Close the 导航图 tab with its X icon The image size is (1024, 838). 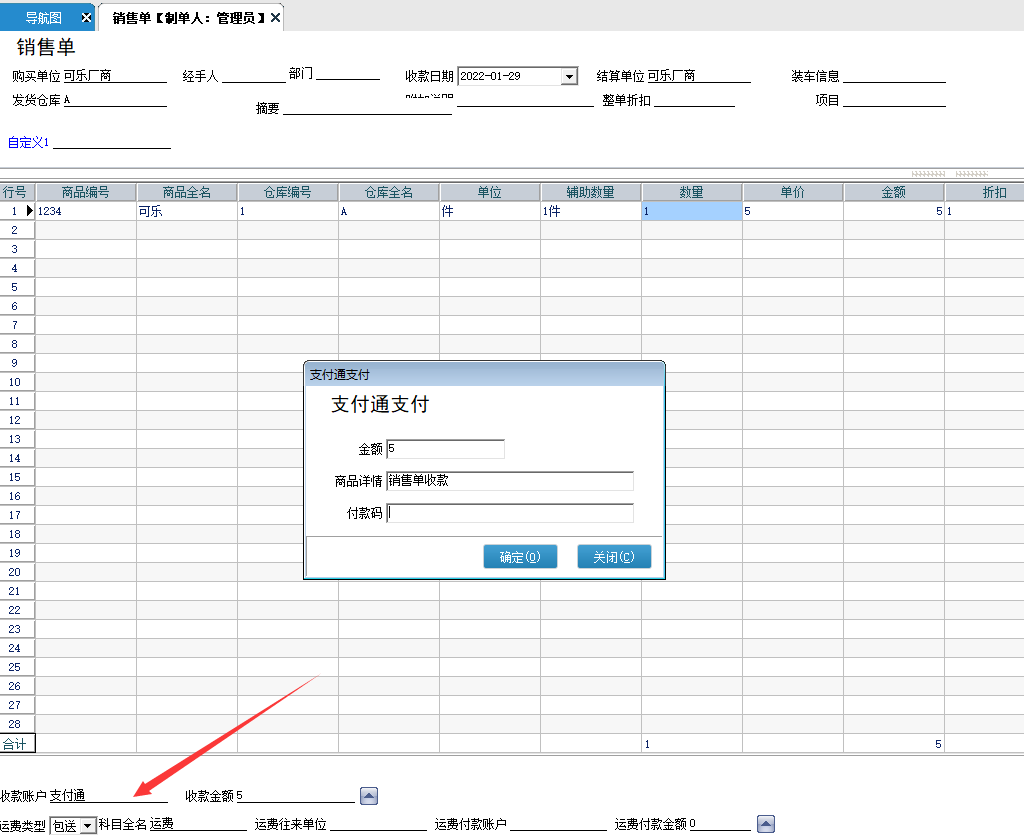click(x=85, y=17)
